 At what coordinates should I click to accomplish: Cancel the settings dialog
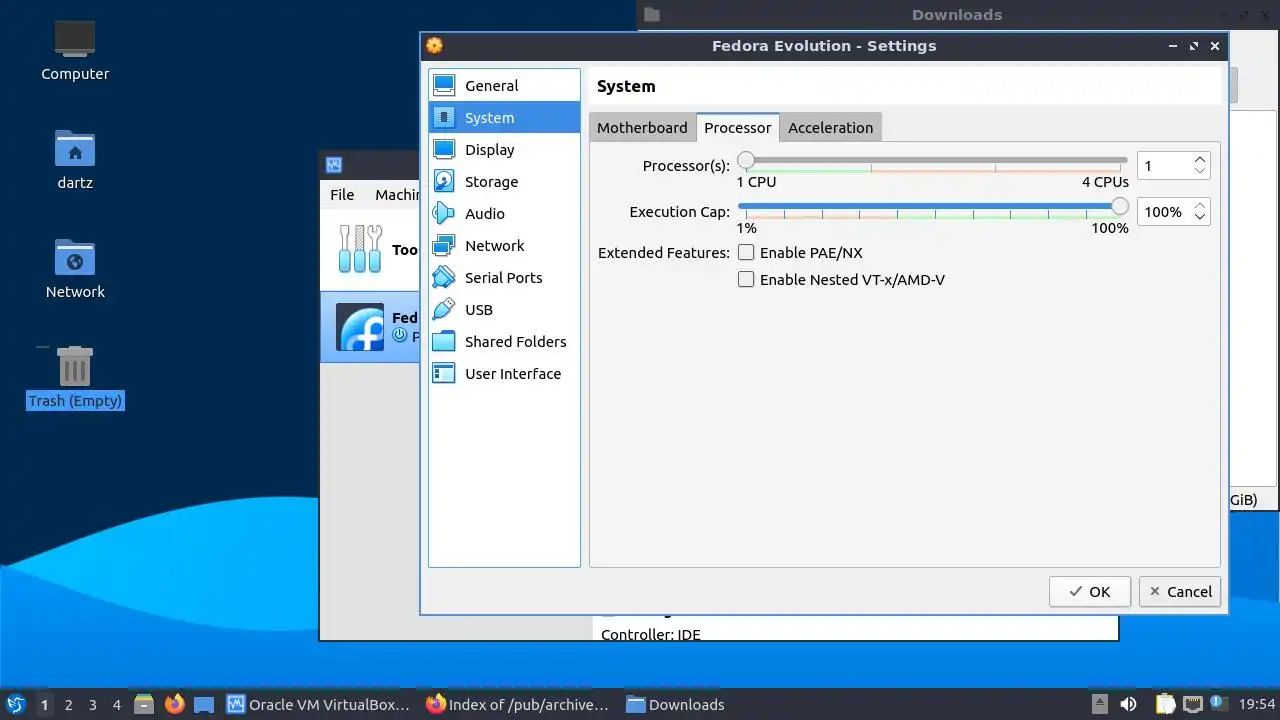pyautogui.click(x=1180, y=591)
